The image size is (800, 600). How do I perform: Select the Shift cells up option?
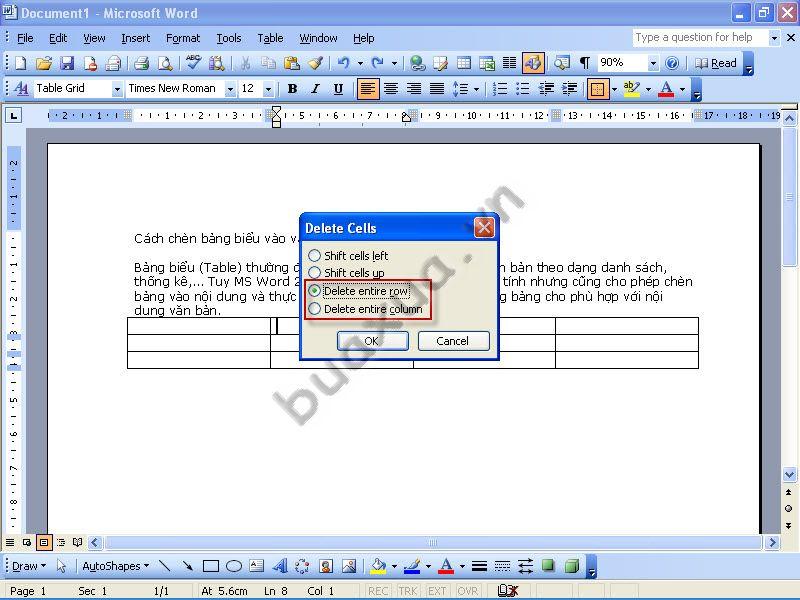pyautogui.click(x=346, y=273)
